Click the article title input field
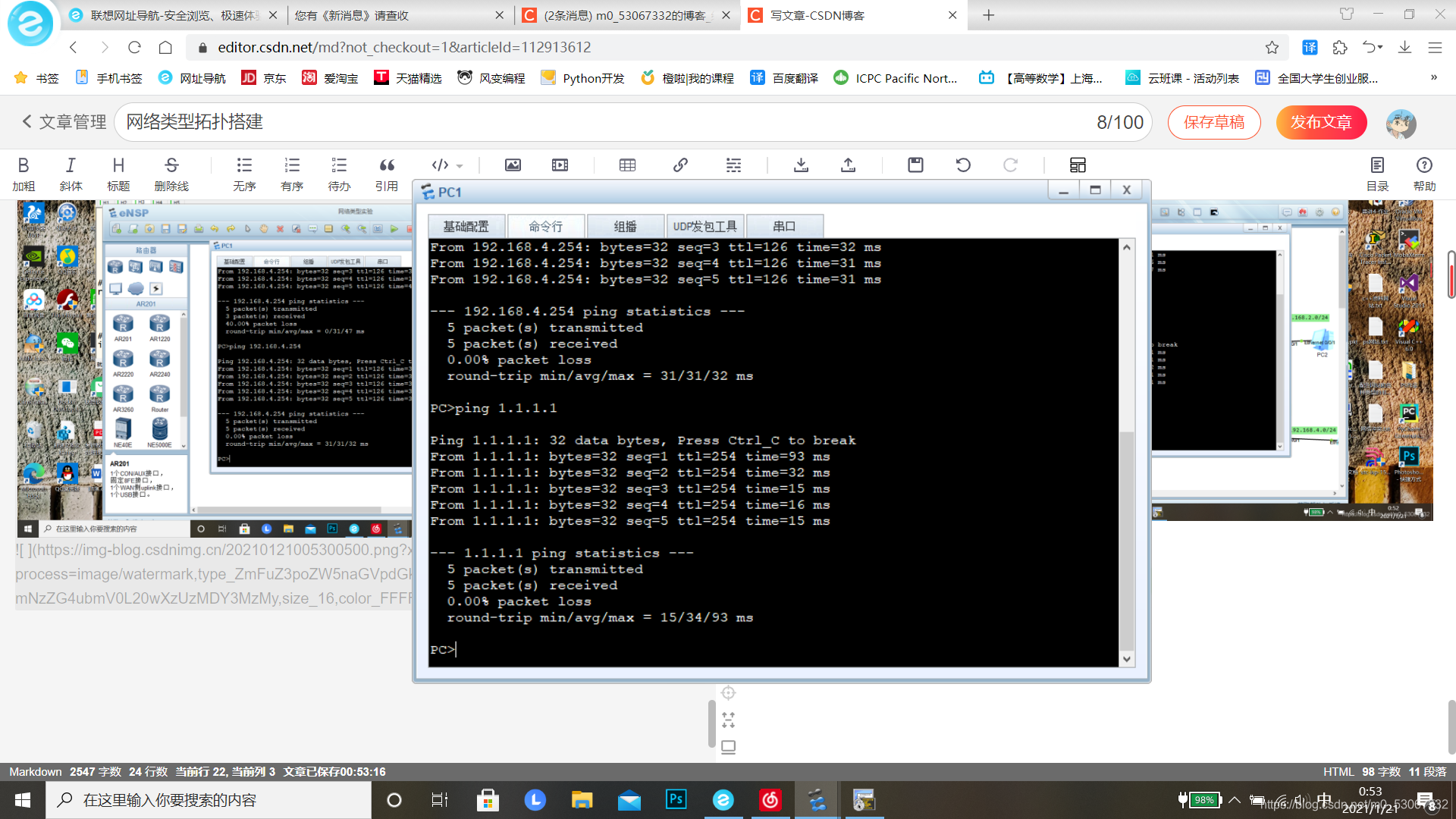 tap(632, 122)
